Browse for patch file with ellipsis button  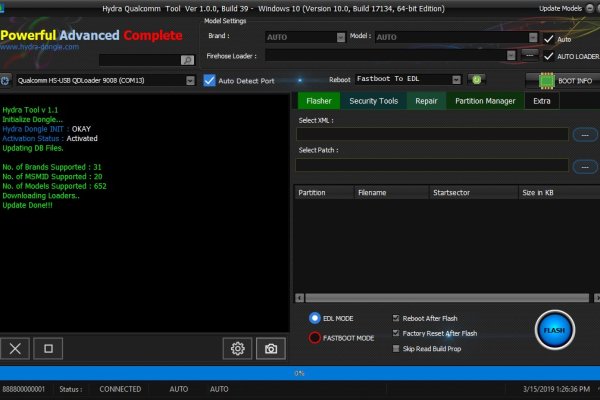point(585,165)
